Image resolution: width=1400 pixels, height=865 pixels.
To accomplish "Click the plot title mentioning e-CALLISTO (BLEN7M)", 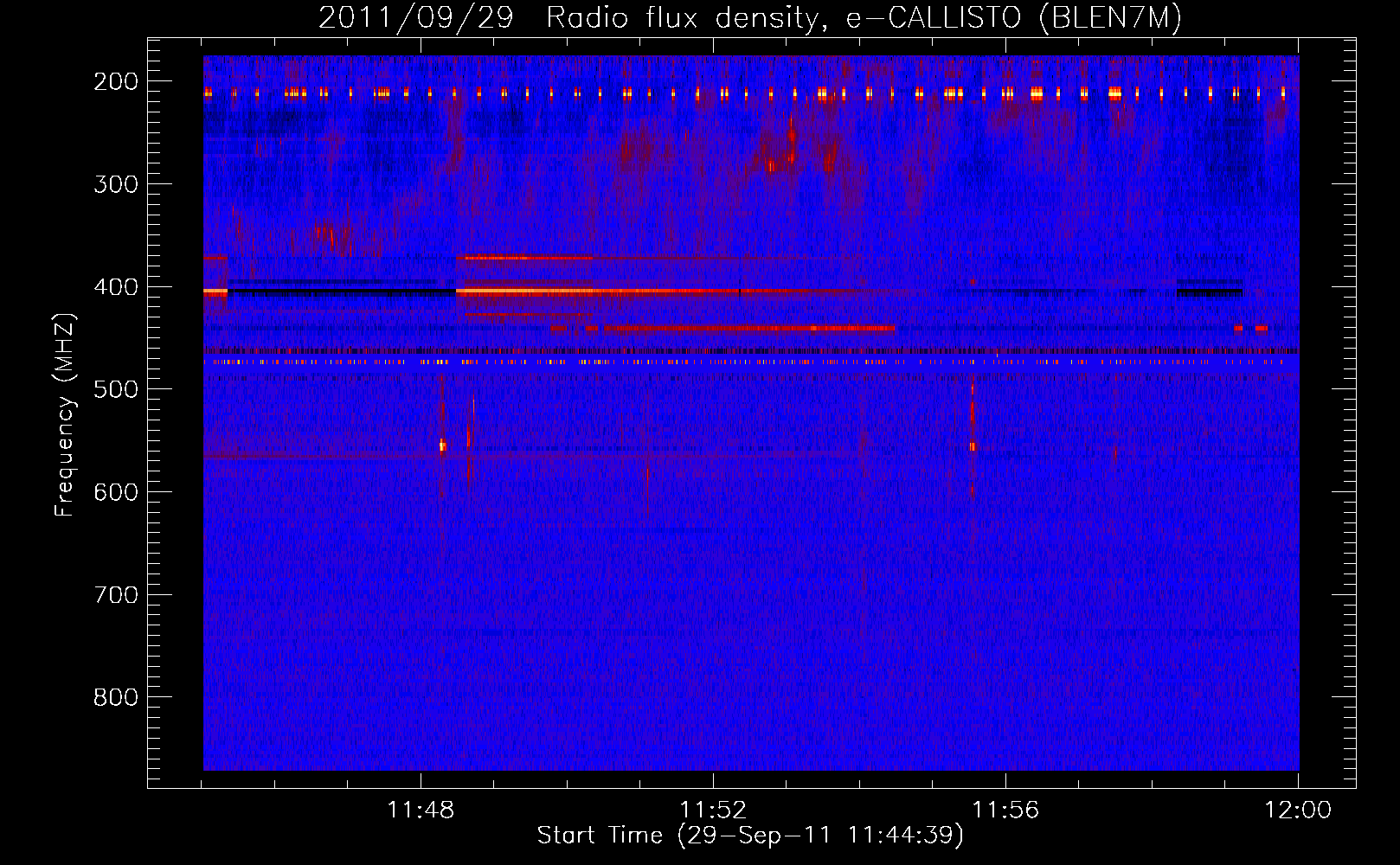I will pyautogui.click(x=750, y=17).
